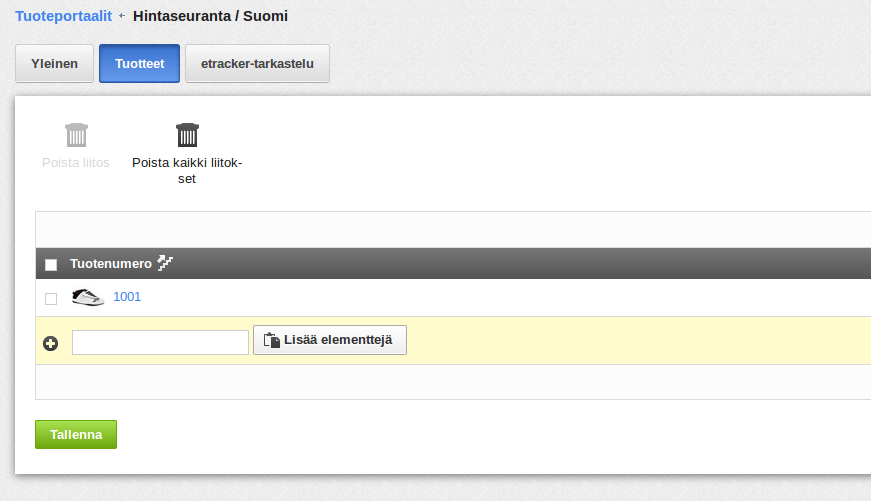Click the sort icon next to Tuotenumero
This screenshot has width=871, height=501.
(165, 263)
